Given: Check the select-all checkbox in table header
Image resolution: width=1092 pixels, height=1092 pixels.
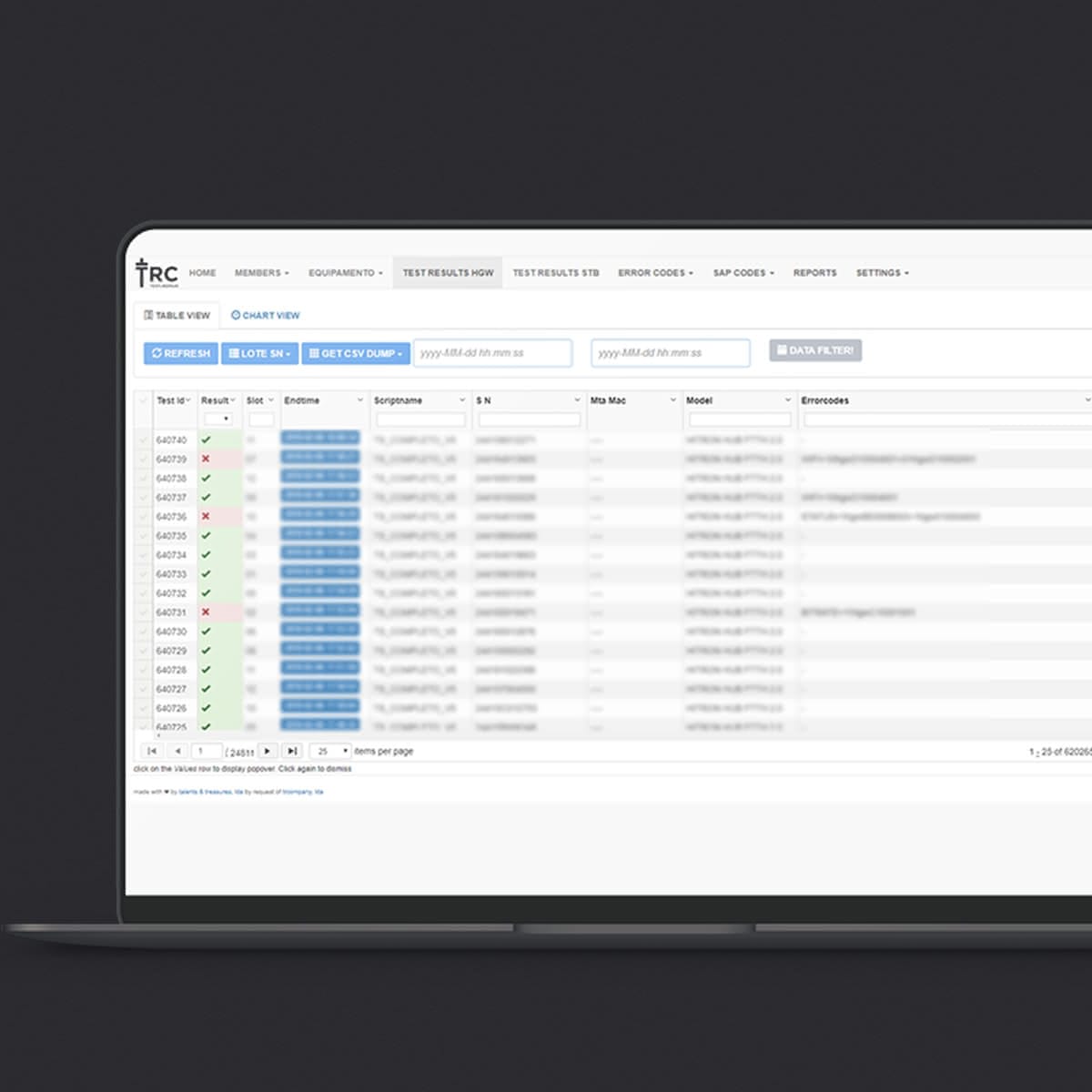Looking at the screenshot, I should (x=143, y=400).
